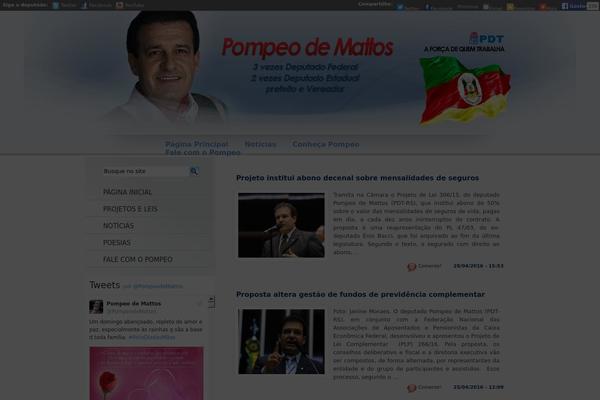Open Conheça Pompeo in top navigation
The width and height of the screenshot is (600, 400).
[x=326, y=144]
